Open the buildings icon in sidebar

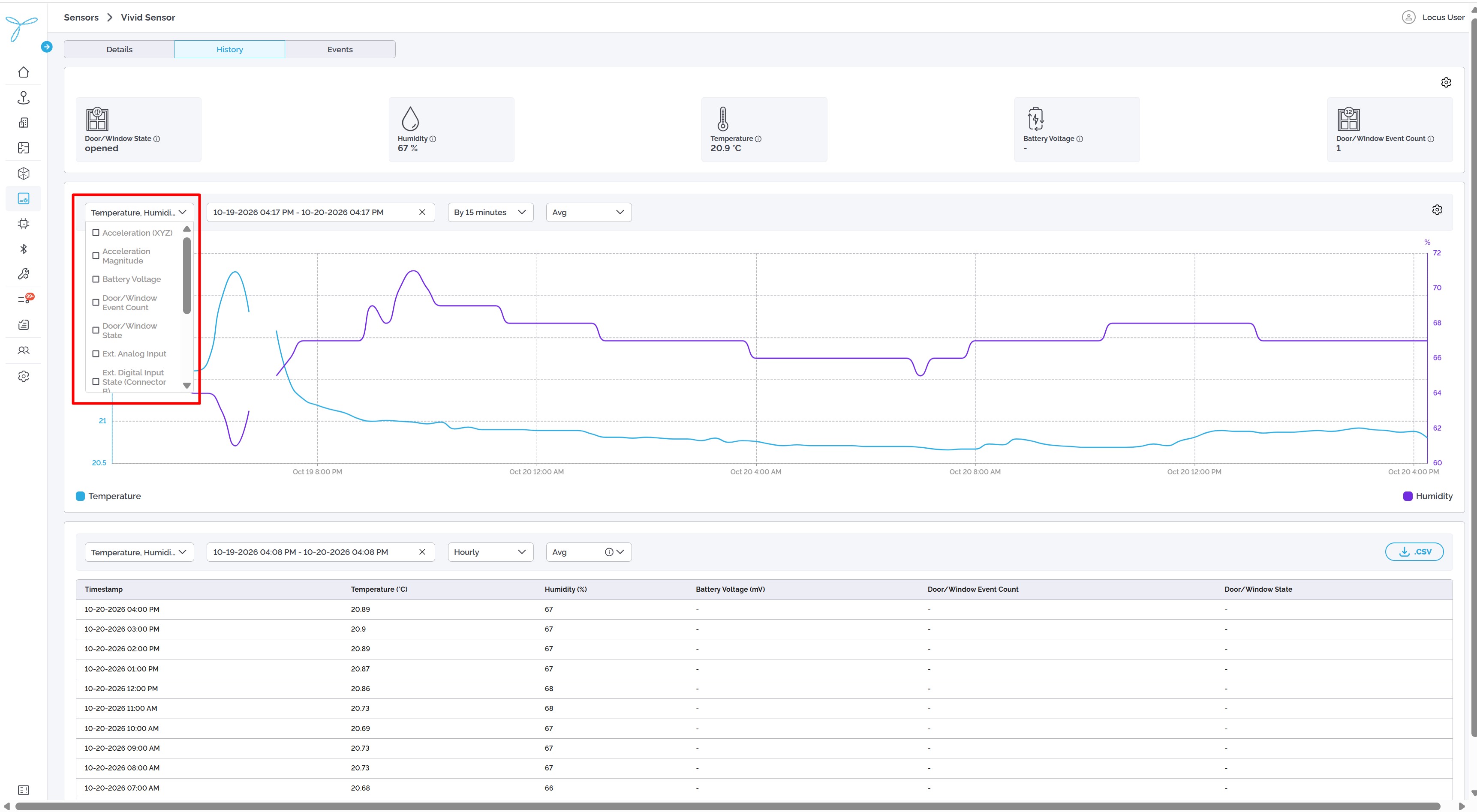24,123
